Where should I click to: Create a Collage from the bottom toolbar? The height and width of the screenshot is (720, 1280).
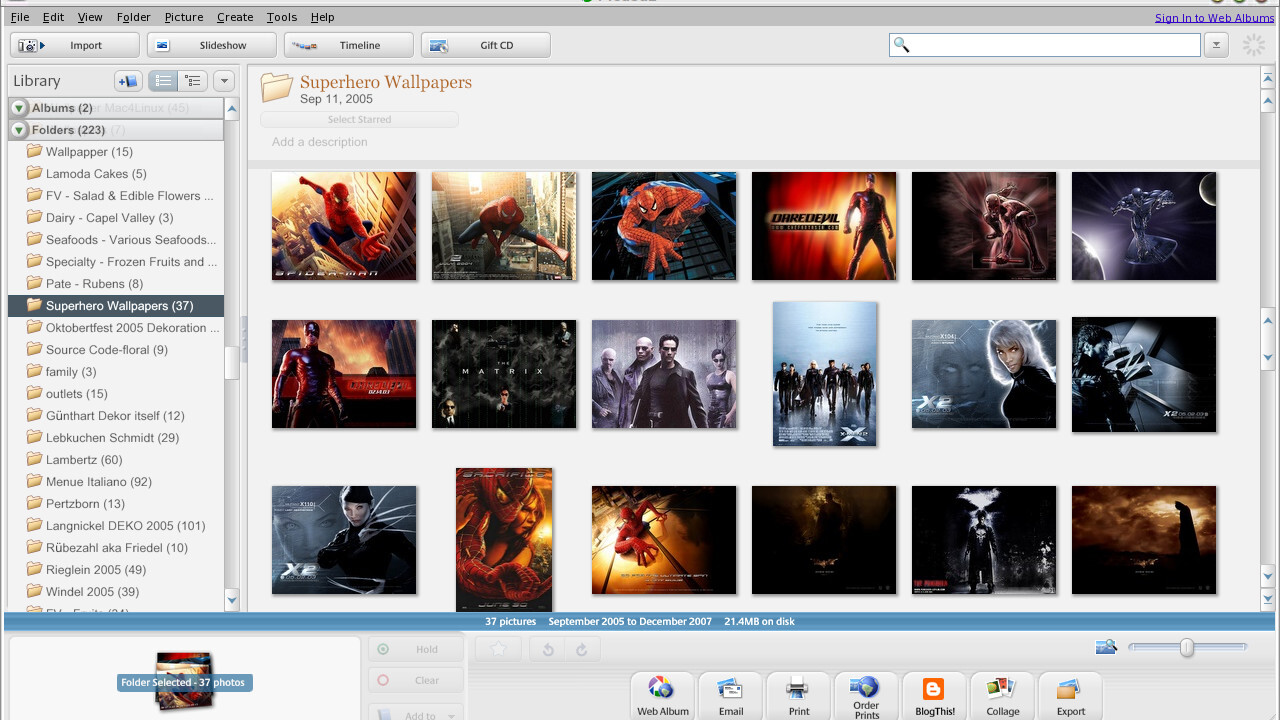(1002, 692)
